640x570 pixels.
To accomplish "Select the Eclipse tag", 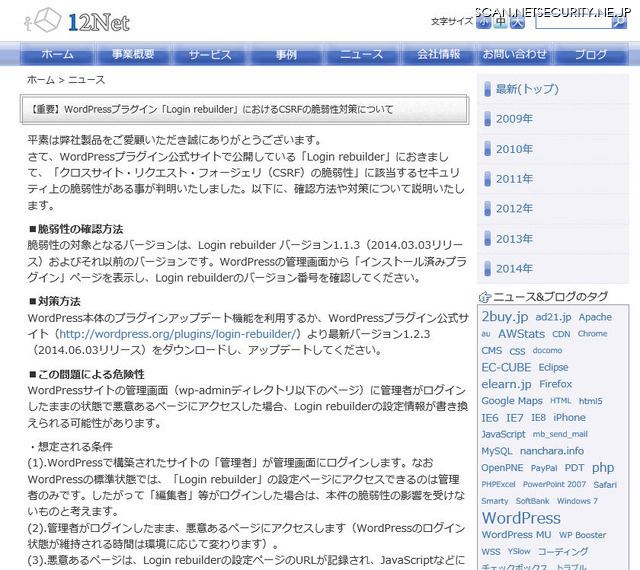I will click(x=553, y=367).
